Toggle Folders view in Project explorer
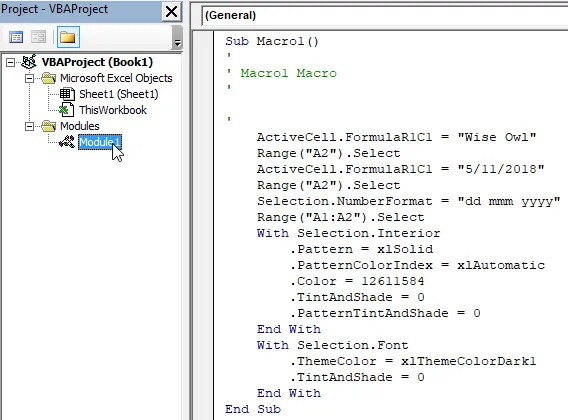 (68, 37)
